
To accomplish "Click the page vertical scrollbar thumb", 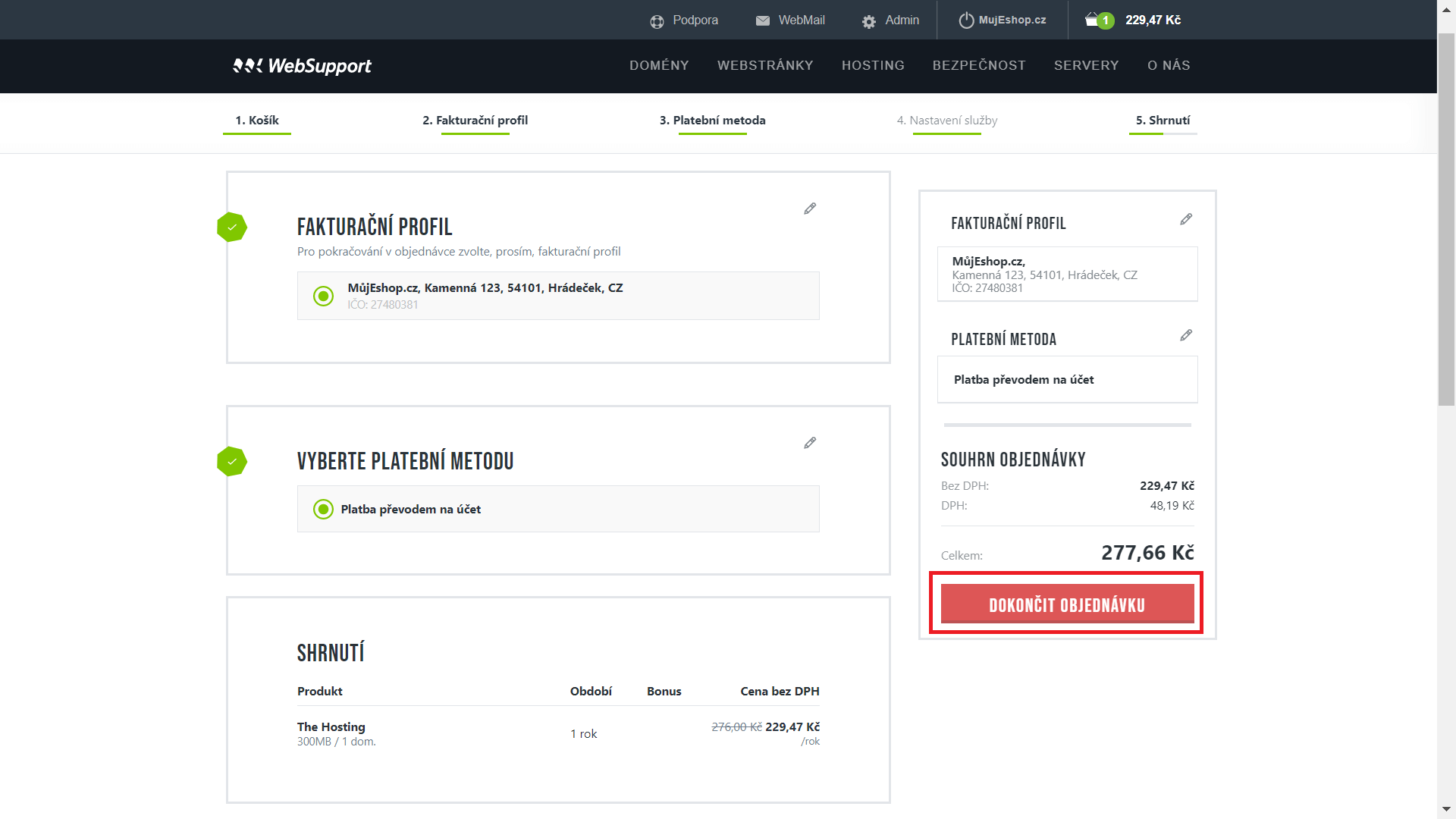I will click(x=1446, y=220).
